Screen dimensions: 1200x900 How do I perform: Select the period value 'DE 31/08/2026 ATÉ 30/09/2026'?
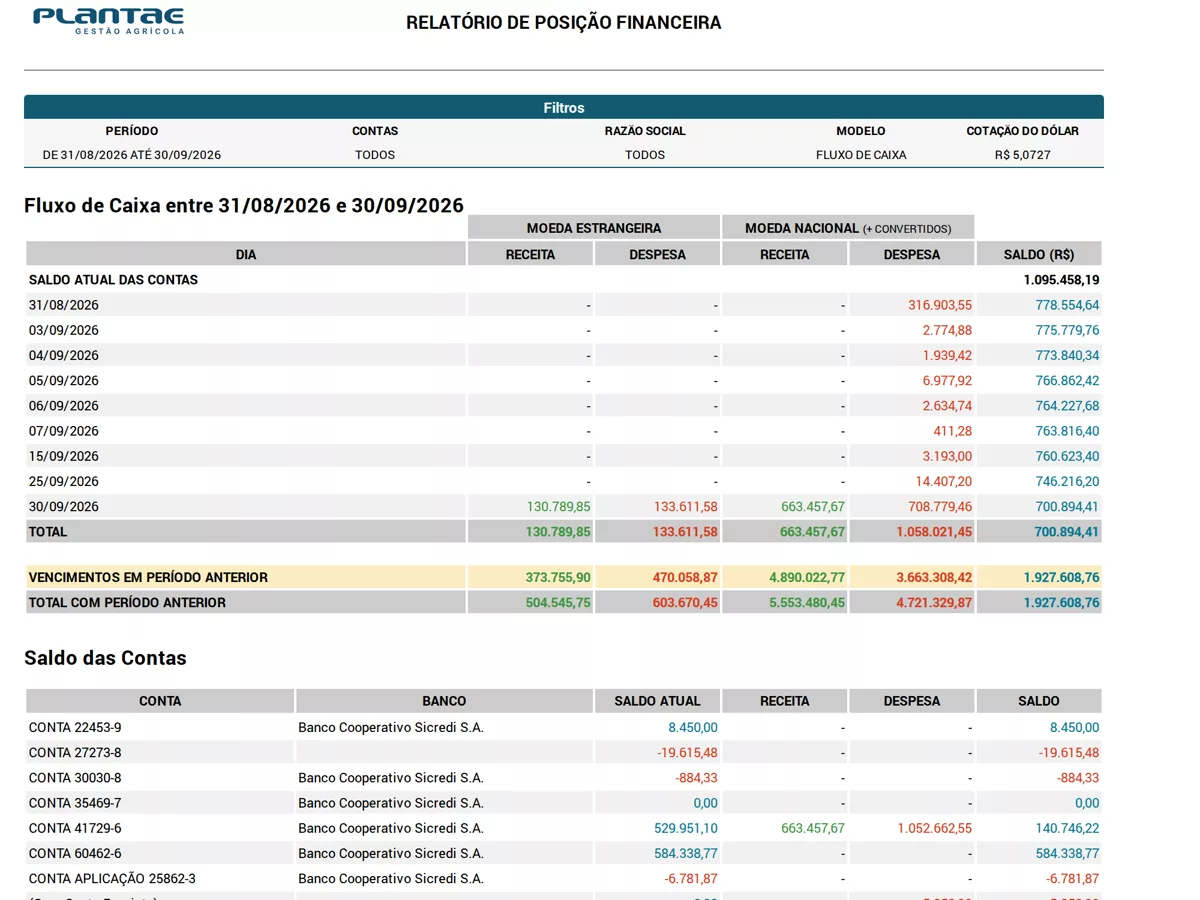click(x=132, y=155)
